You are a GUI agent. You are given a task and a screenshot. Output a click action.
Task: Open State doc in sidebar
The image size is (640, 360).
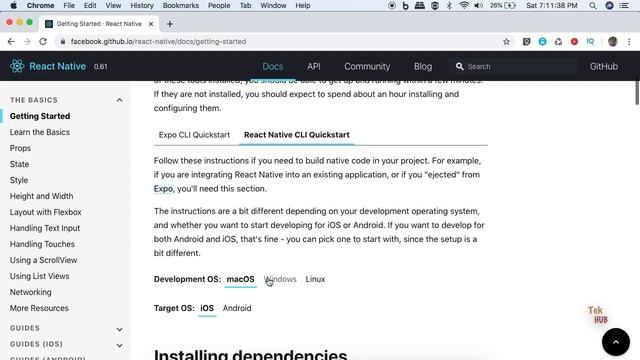(x=19, y=164)
